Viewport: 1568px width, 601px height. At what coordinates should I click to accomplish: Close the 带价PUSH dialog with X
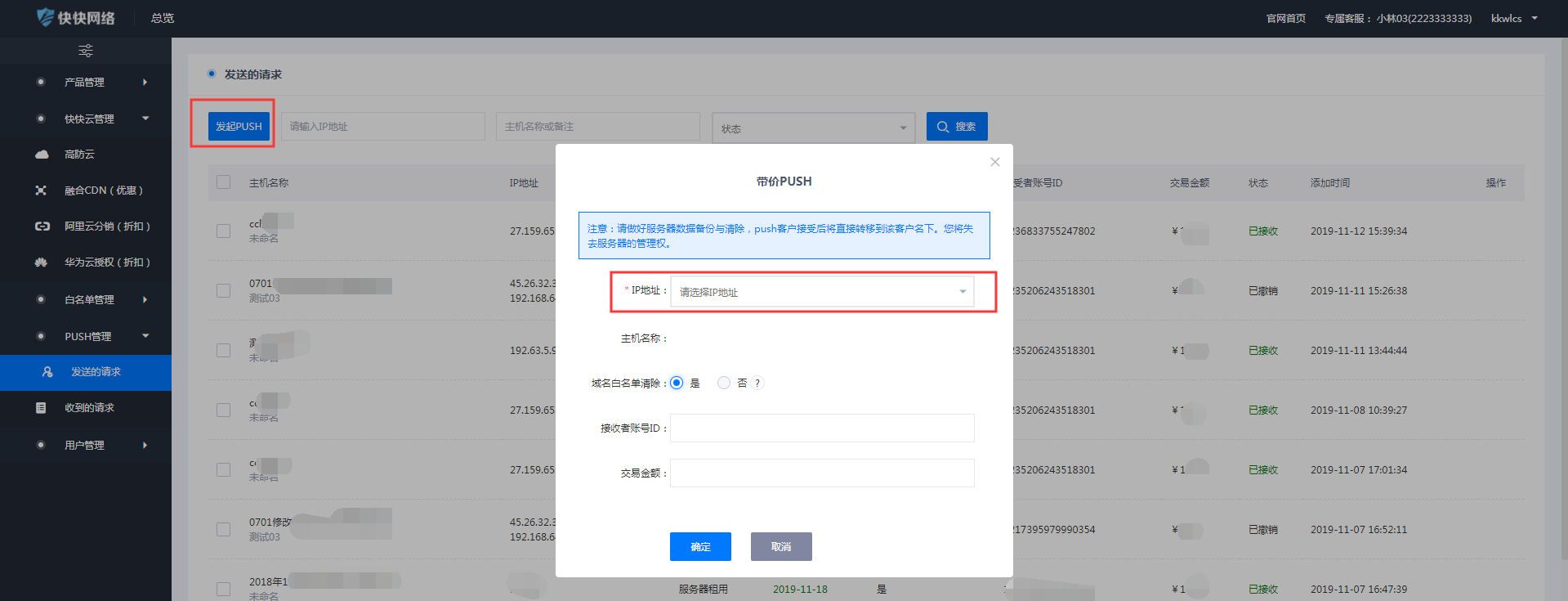994,162
